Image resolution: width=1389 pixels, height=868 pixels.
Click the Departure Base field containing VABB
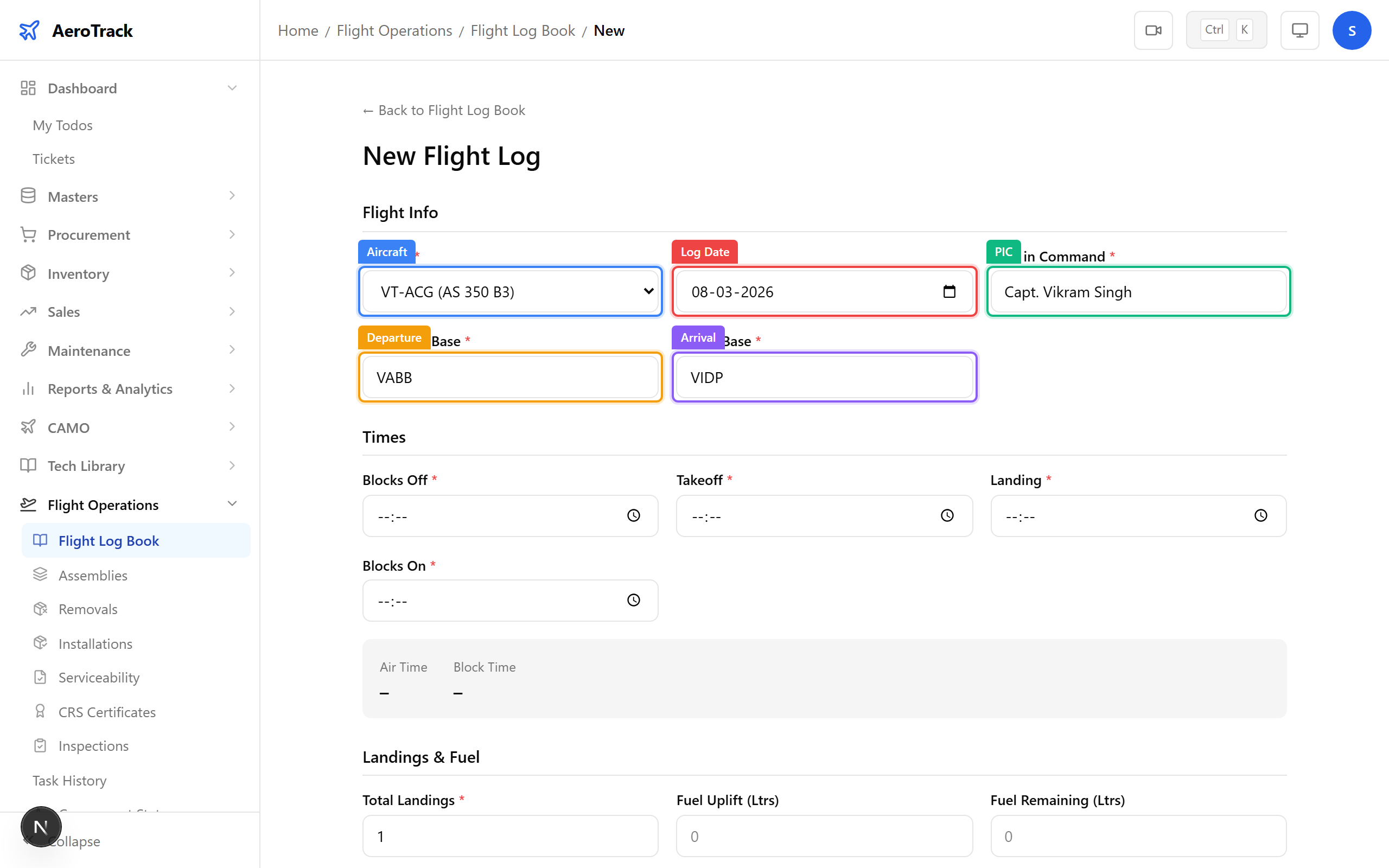pyautogui.click(x=509, y=377)
